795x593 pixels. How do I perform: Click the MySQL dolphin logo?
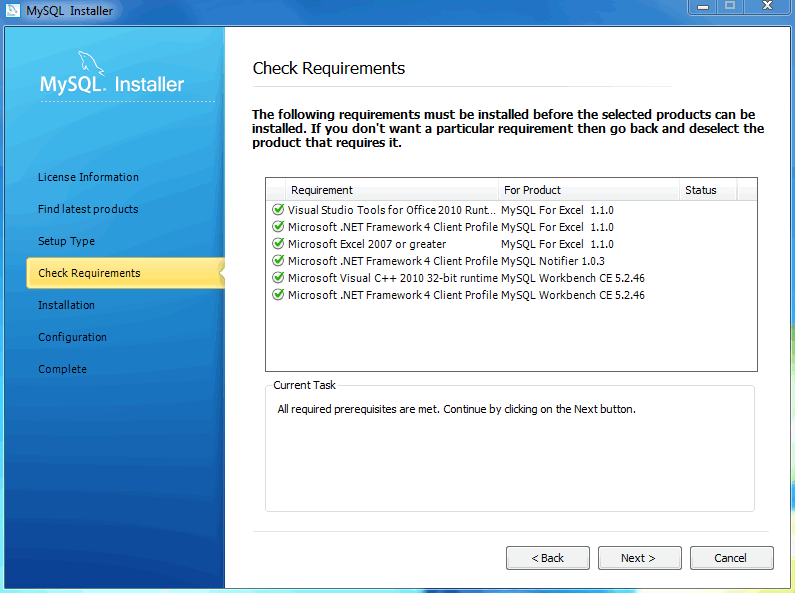tap(91, 63)
